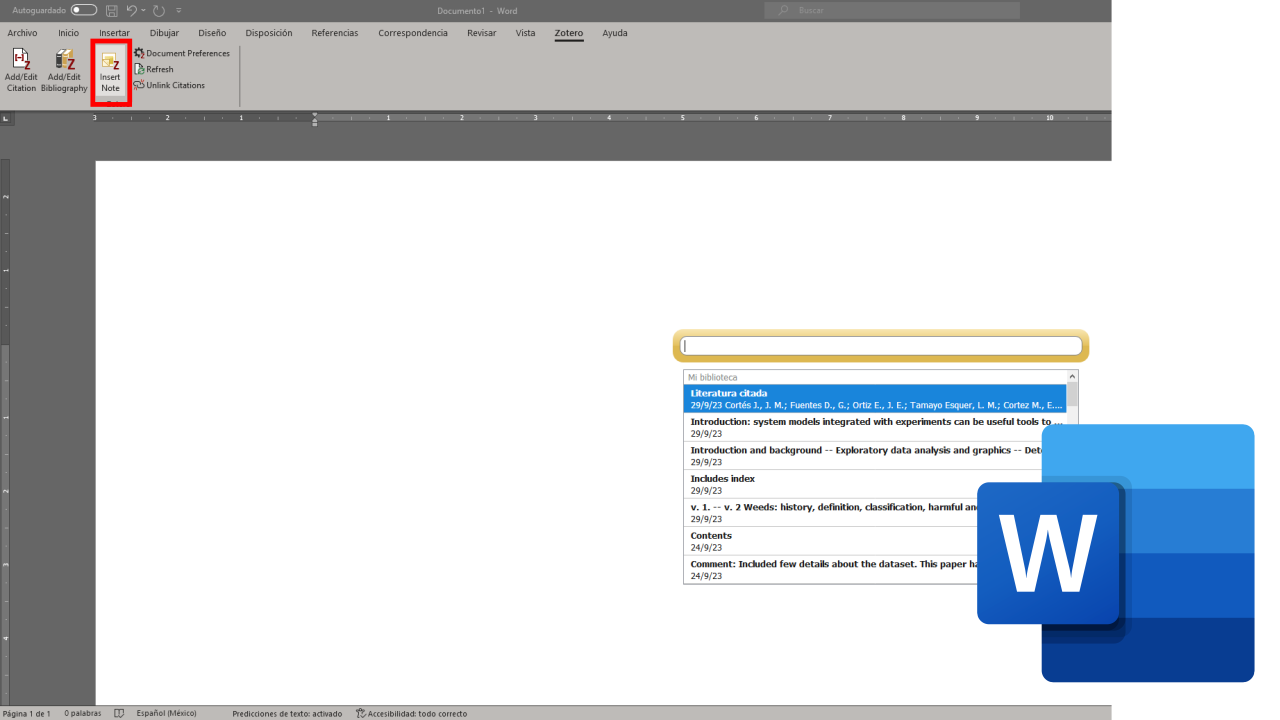Click the Zotero note search field
This screenshot has width=1280, height=720.
[x=881, y=346]
